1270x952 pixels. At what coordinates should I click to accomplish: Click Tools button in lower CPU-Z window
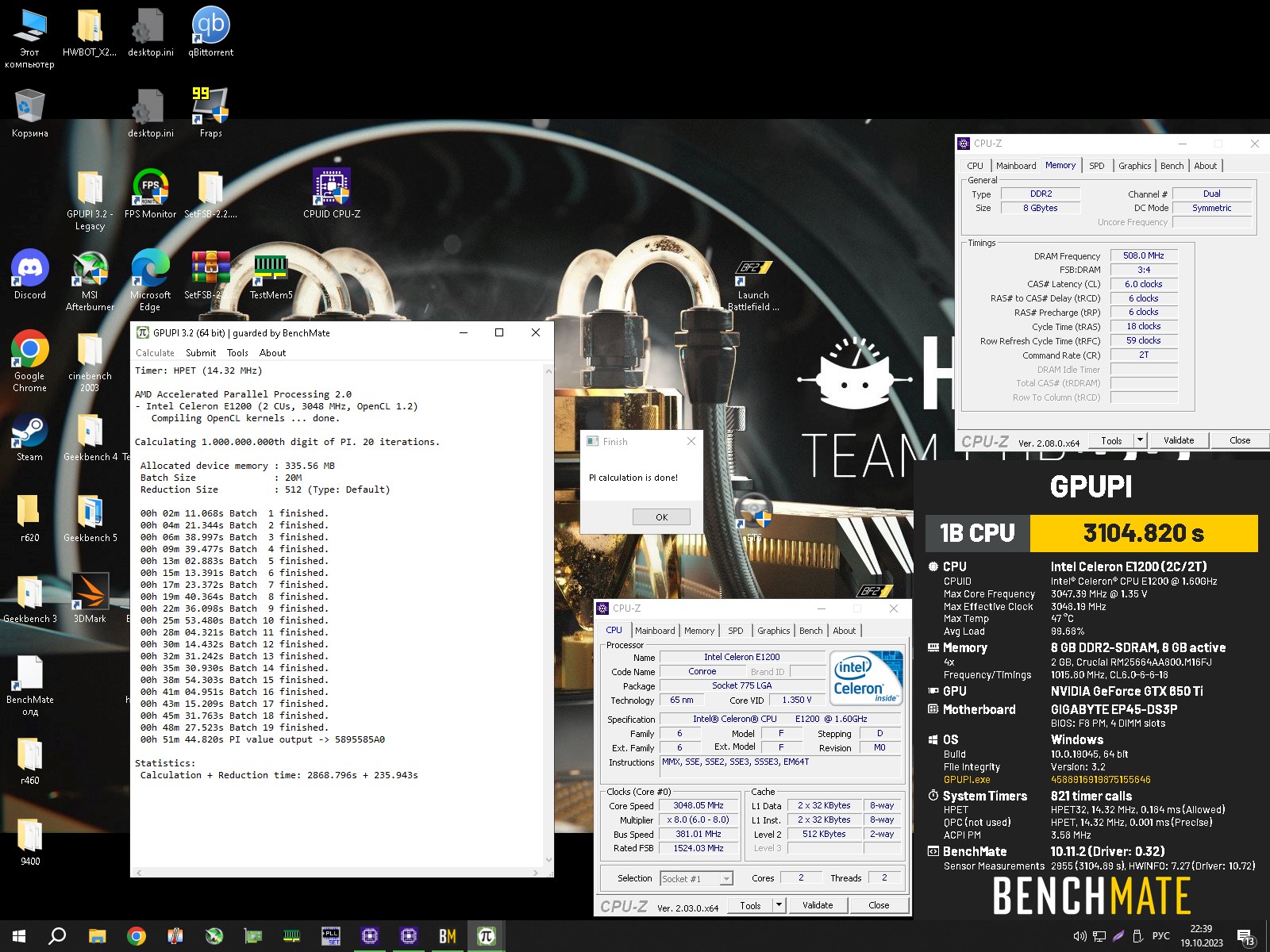(750, 905)
